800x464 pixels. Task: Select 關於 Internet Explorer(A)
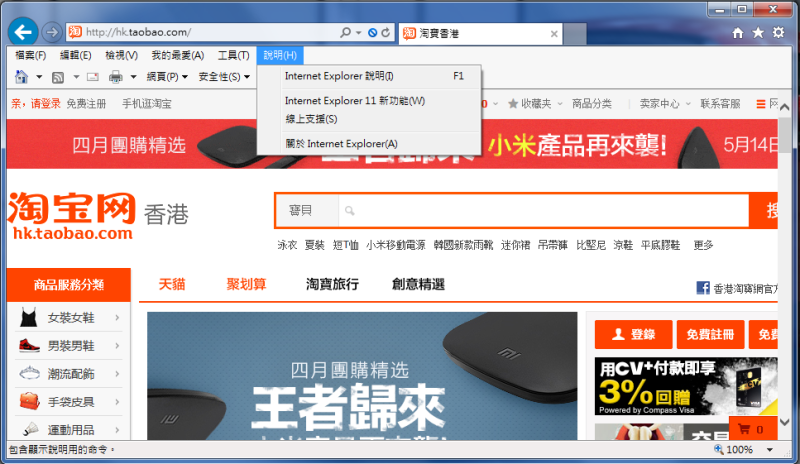[369, 144]
